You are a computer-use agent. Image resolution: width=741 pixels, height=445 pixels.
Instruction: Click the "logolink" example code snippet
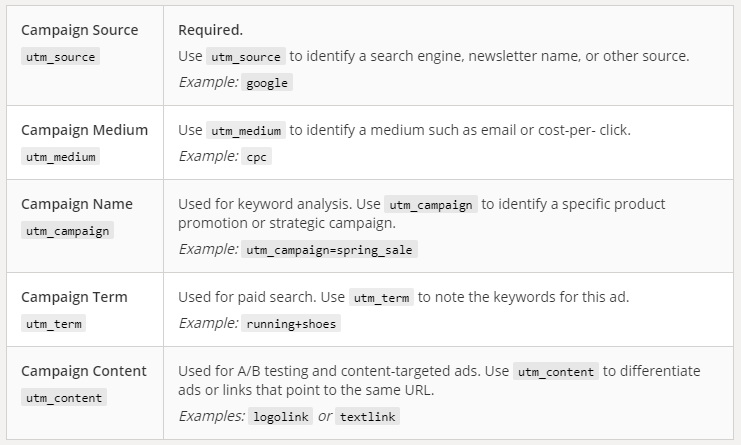pyautogui.click(x=280, y=417)
